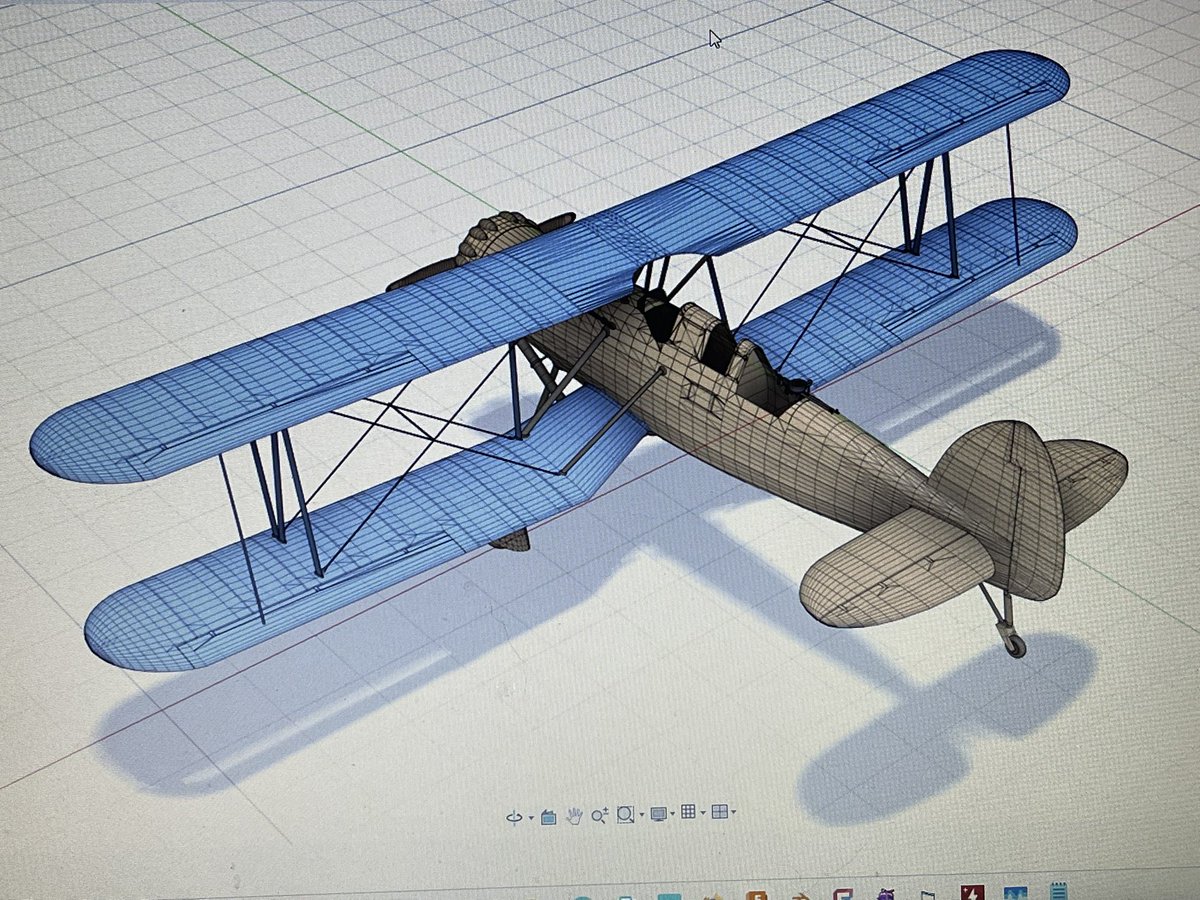Click the Grid and Snaps icon
The image size is (1200, 900).
pyautogui.click(x=688, y=811)
